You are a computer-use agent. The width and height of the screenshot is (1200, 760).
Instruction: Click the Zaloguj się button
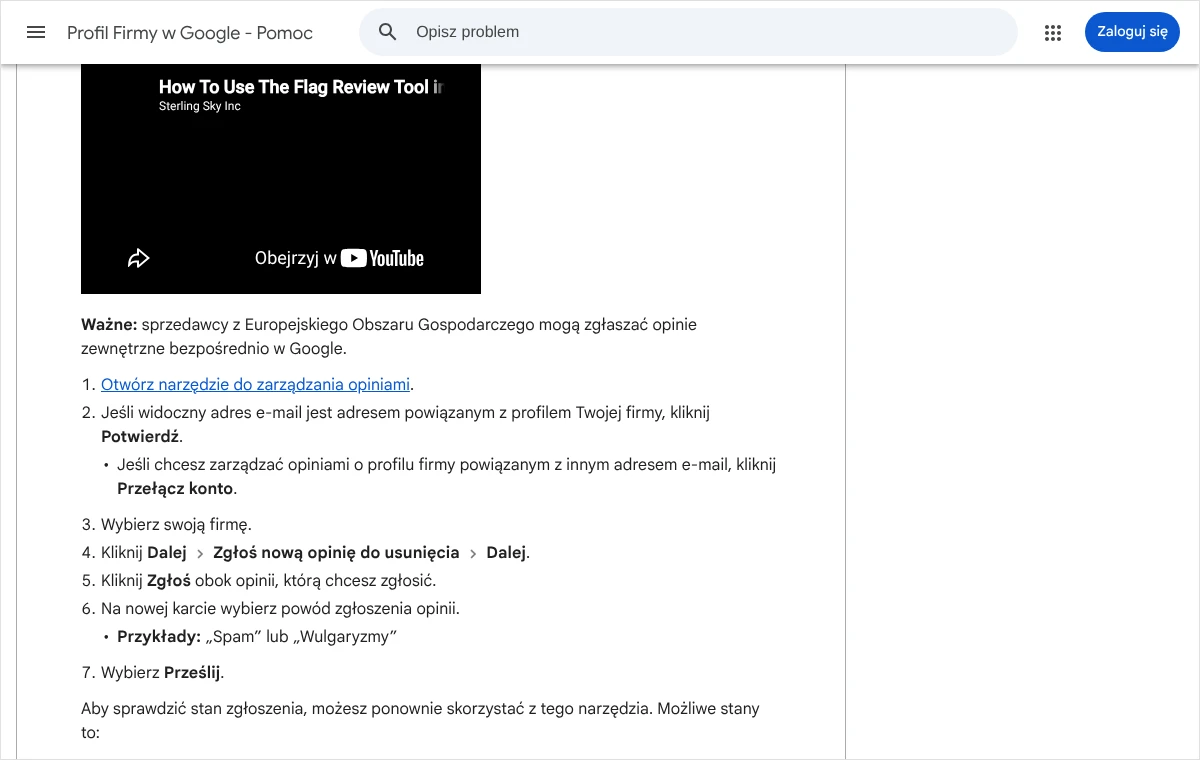pyautogui.click(x=1132, y=32)
